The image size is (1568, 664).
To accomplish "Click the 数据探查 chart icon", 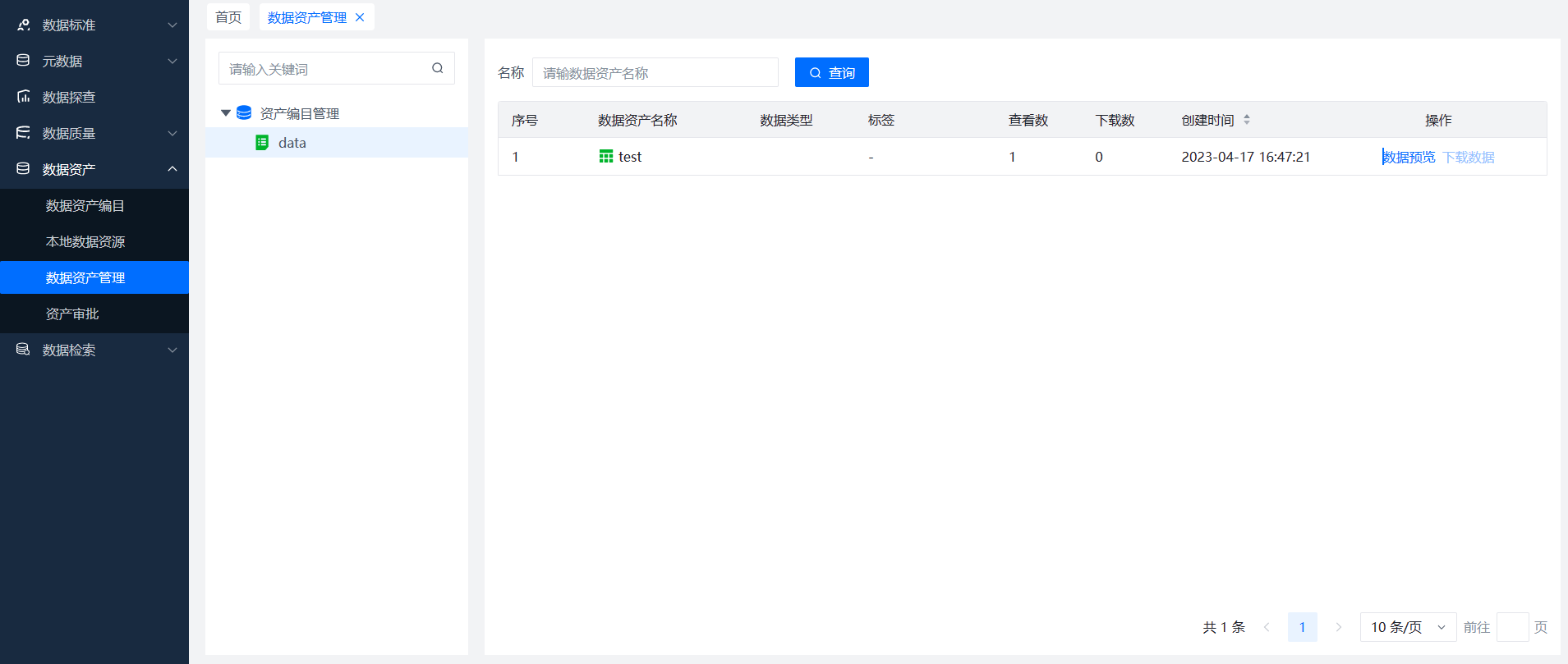I will [23, 97].
